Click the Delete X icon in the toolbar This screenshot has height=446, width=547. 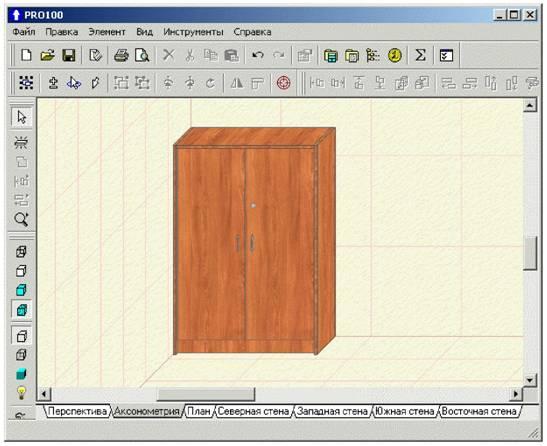pyautogui.click(x=169, y=55)
